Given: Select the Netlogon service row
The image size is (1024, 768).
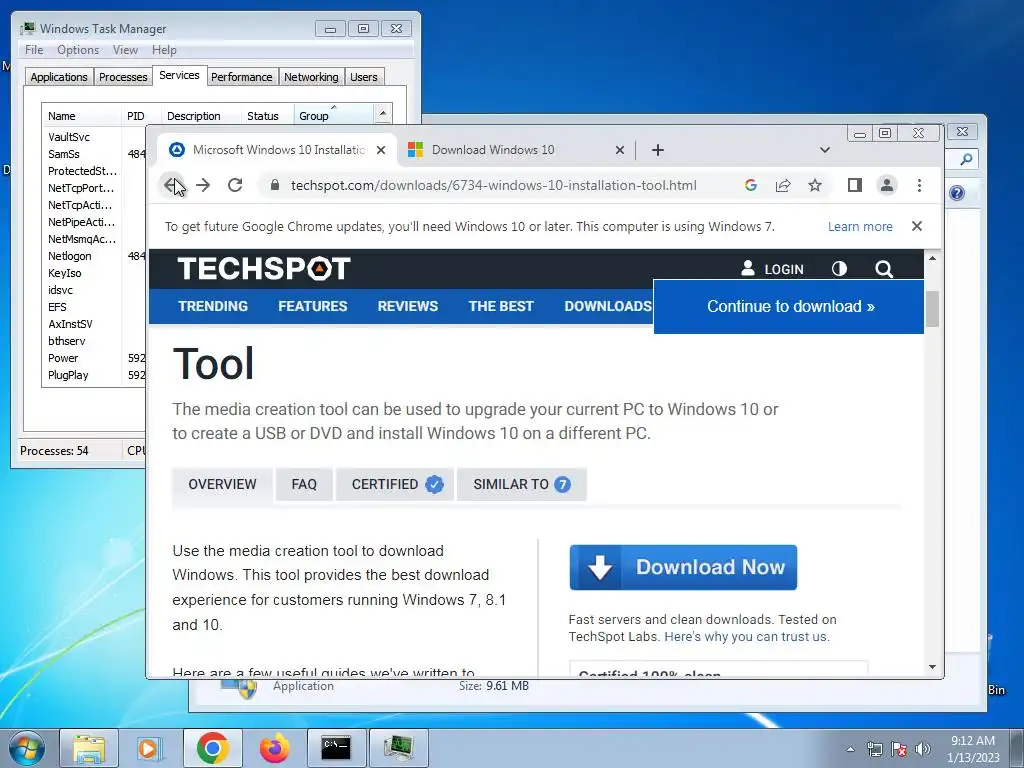Looking at the screenshot, I should (x=94, y=256).
